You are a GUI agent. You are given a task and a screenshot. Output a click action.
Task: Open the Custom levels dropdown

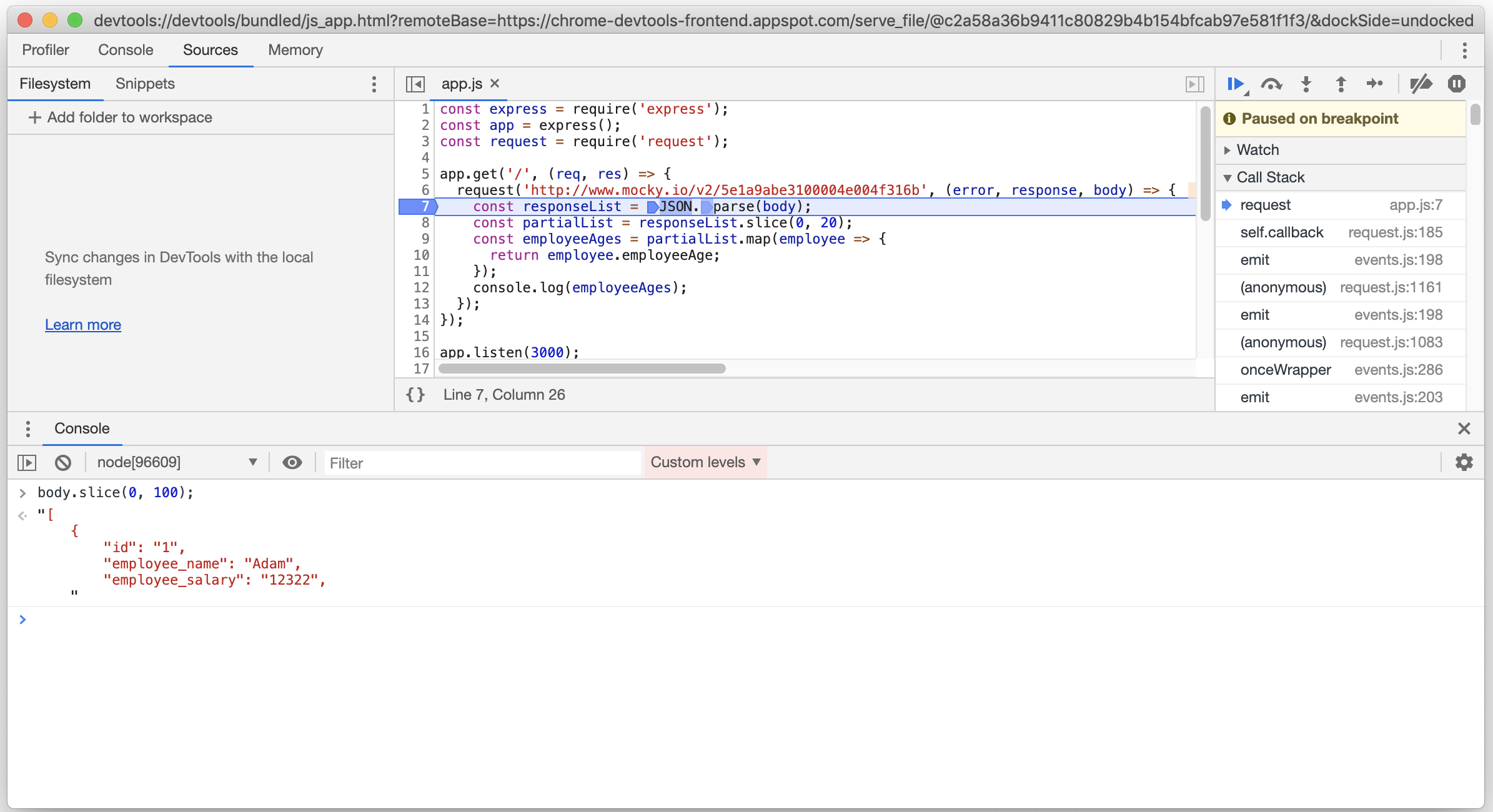tap(705, 462)
